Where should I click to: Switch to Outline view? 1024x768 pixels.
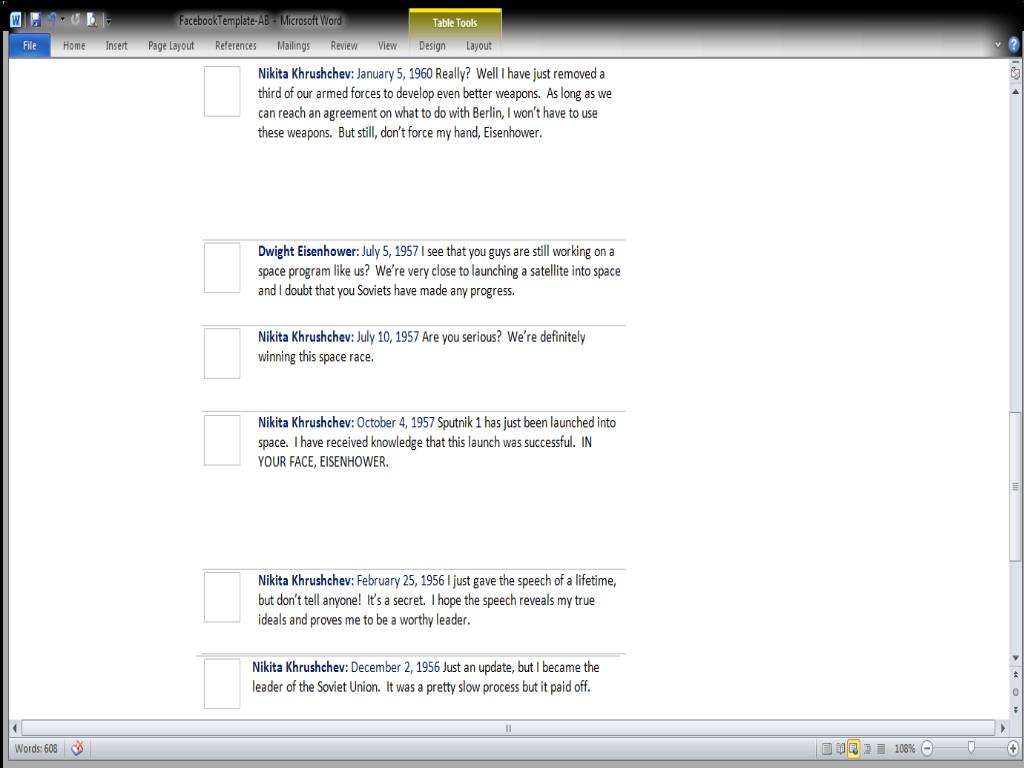tap(867, 748)
